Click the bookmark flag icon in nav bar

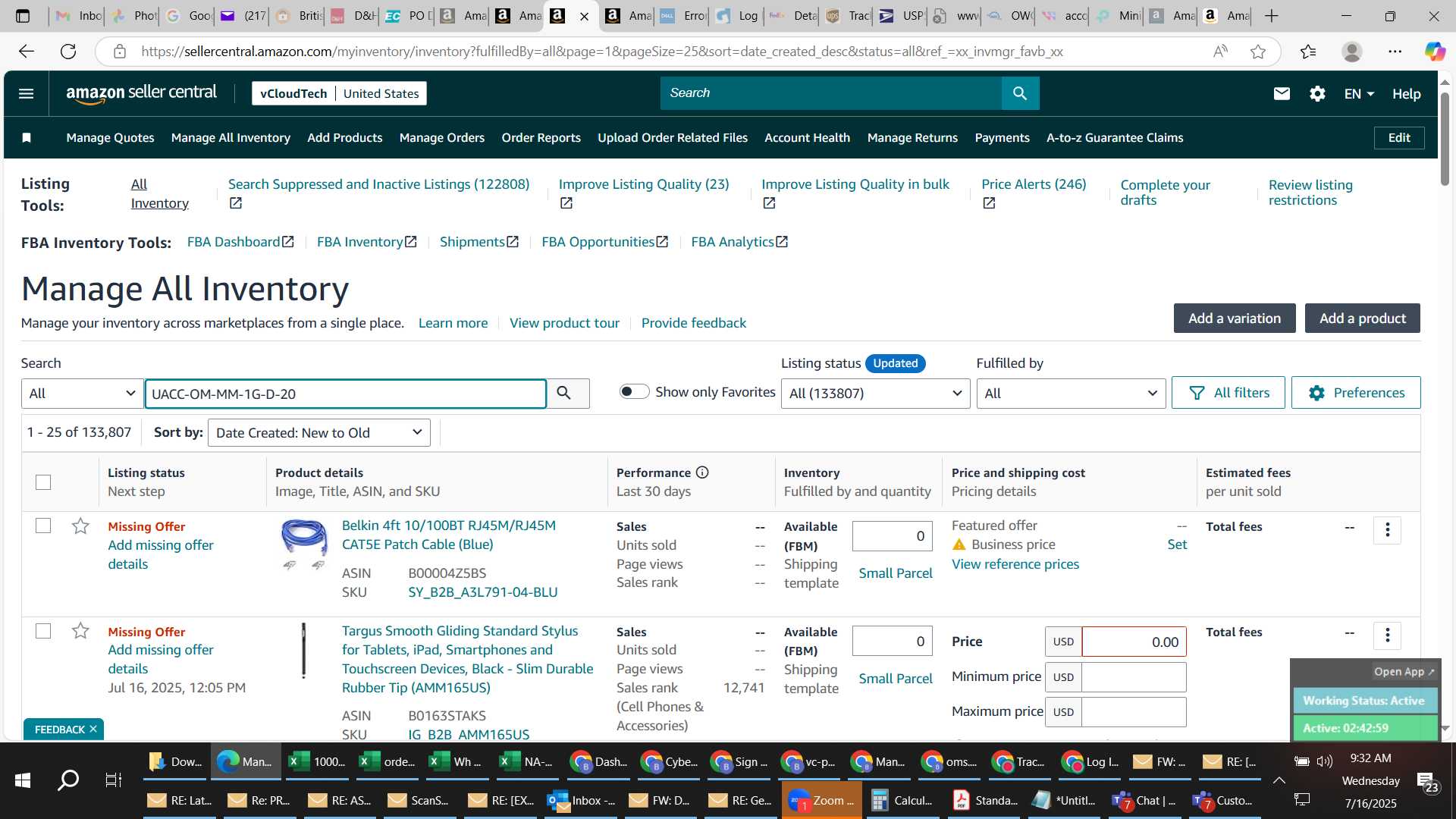pyautogui.click(x=27, y=137)
